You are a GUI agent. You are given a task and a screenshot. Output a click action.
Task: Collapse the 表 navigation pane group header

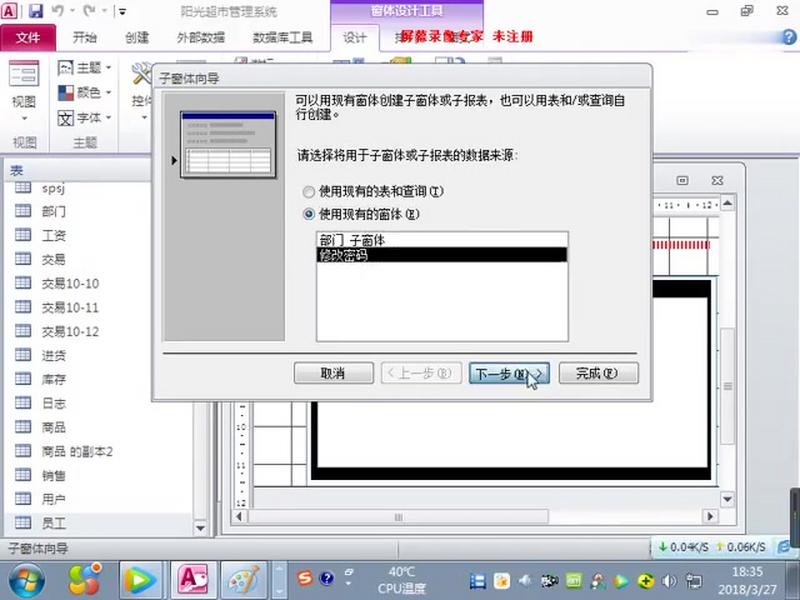[x=18, y=170]
